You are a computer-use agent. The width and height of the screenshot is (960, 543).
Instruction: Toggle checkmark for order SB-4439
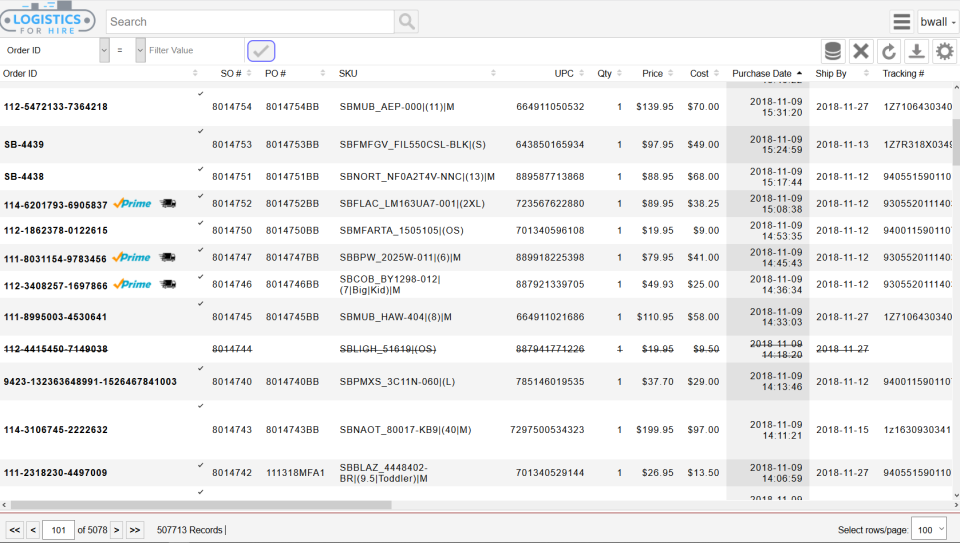tap(200, 131)
